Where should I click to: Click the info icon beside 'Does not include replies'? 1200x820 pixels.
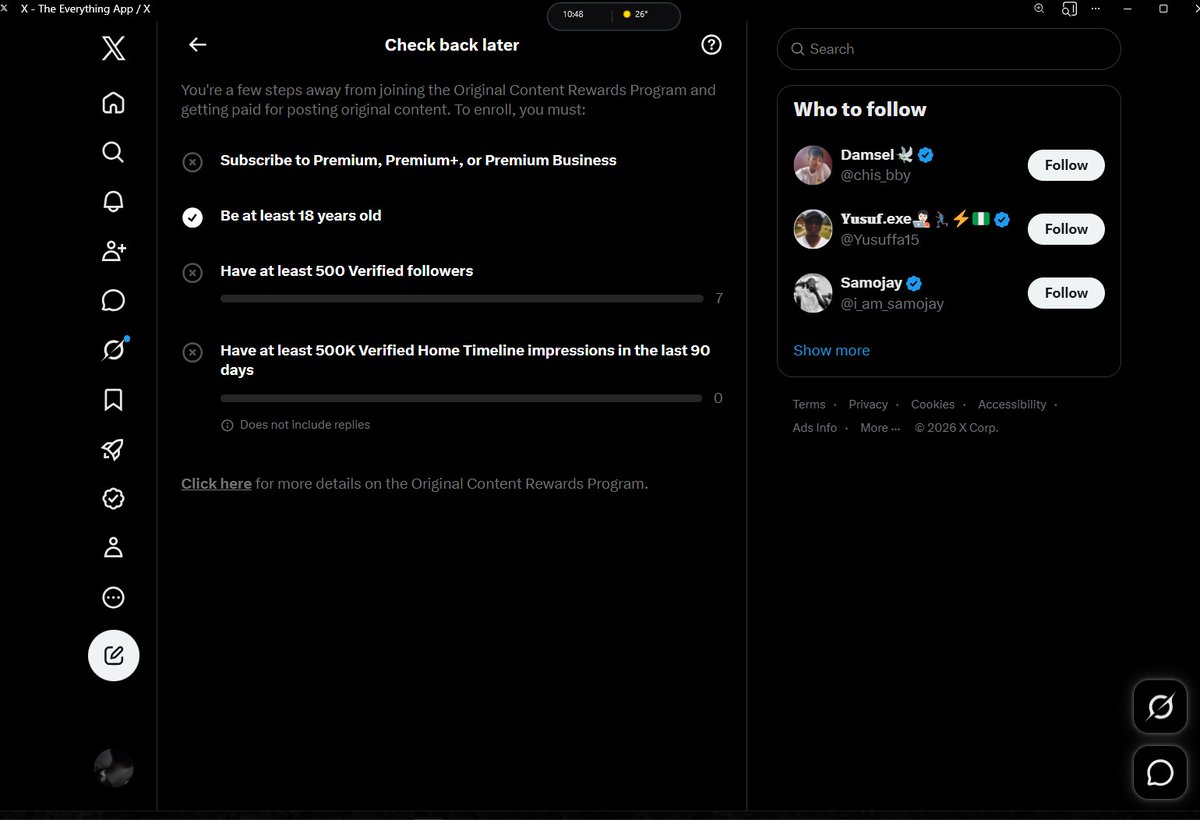click(x=227, y=425)
